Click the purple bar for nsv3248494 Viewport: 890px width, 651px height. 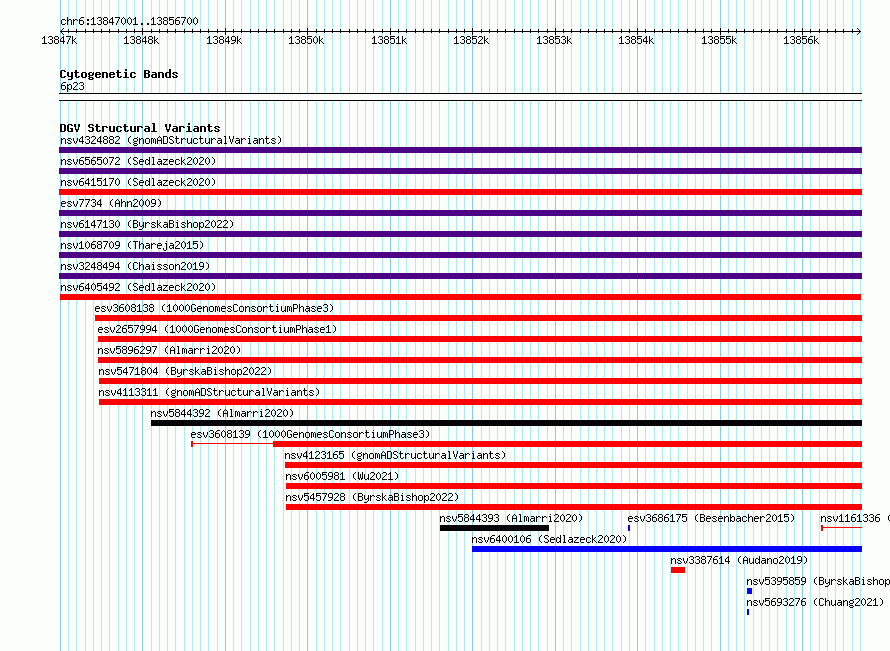point(460,276)
